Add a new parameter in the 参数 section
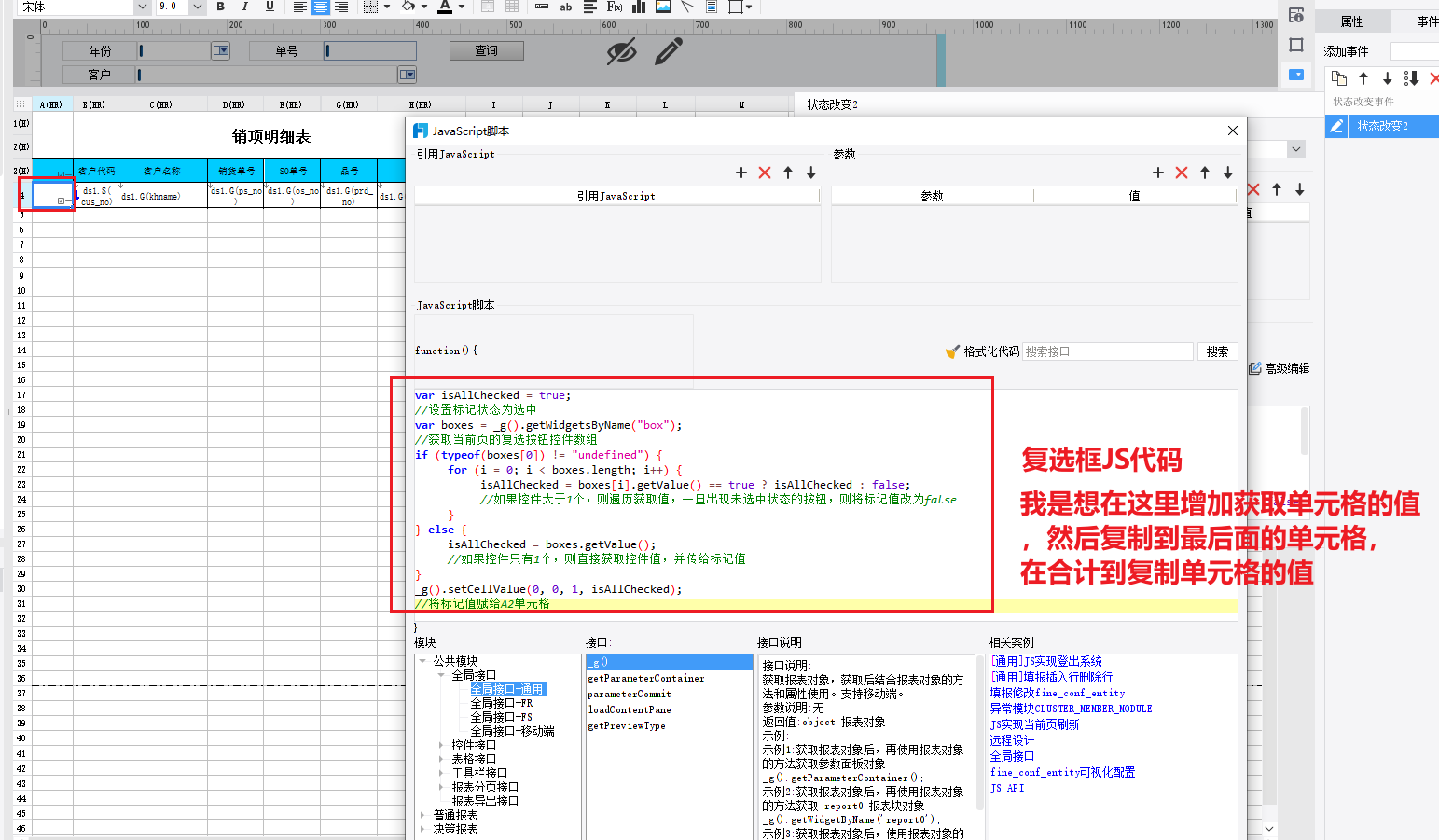 (1158, 172)
